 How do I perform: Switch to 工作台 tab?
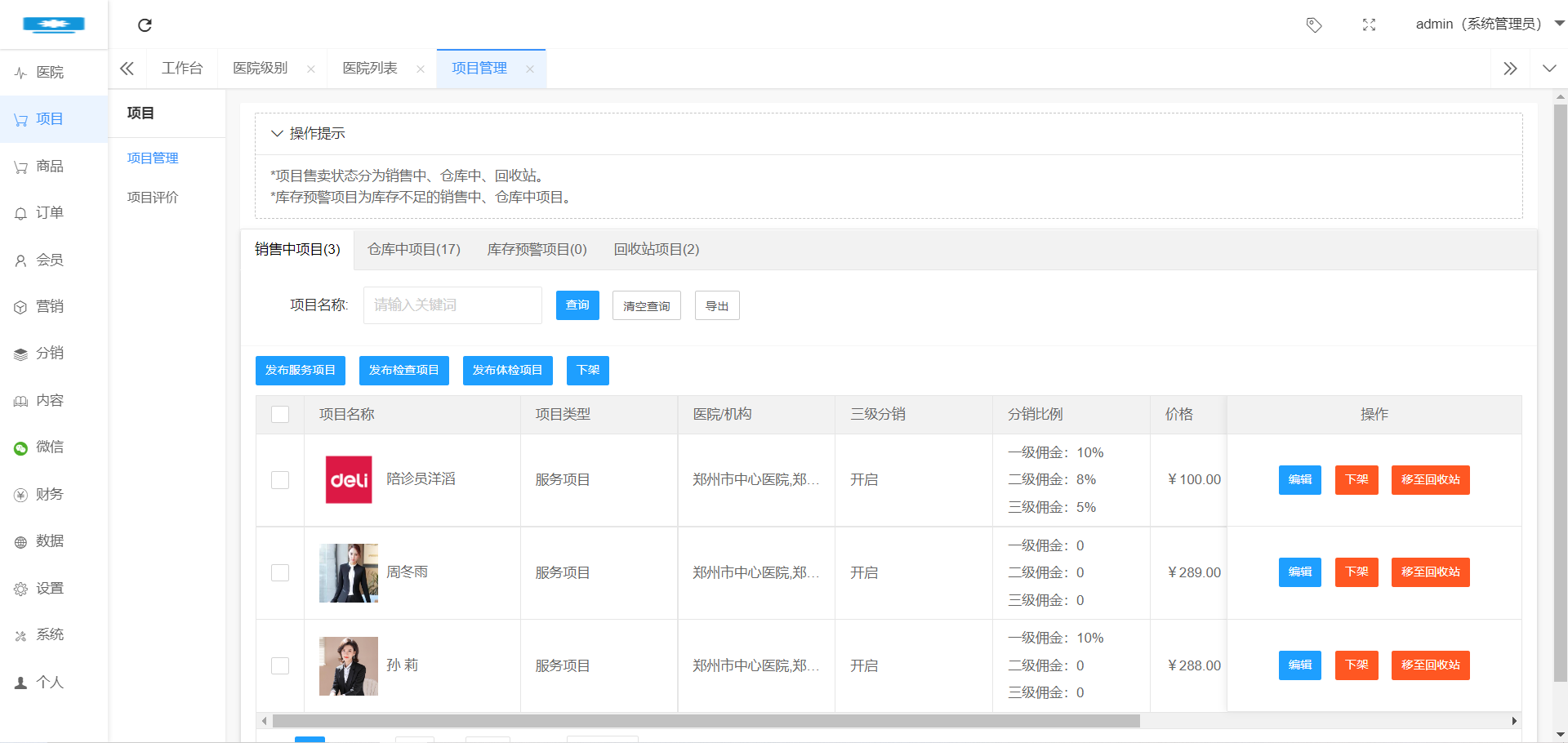[x=182, y=69]
